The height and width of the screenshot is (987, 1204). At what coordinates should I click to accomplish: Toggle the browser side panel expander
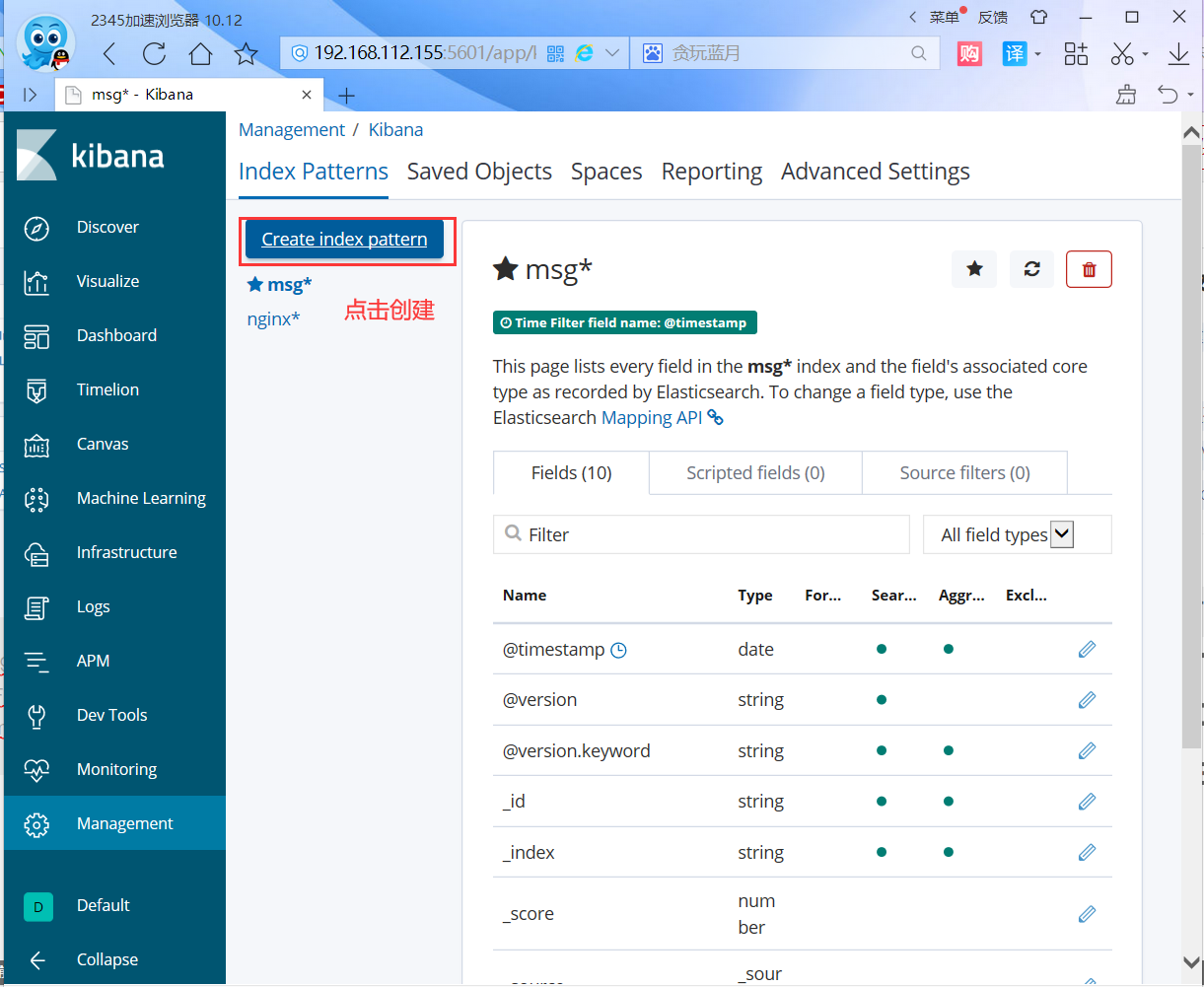30,95
